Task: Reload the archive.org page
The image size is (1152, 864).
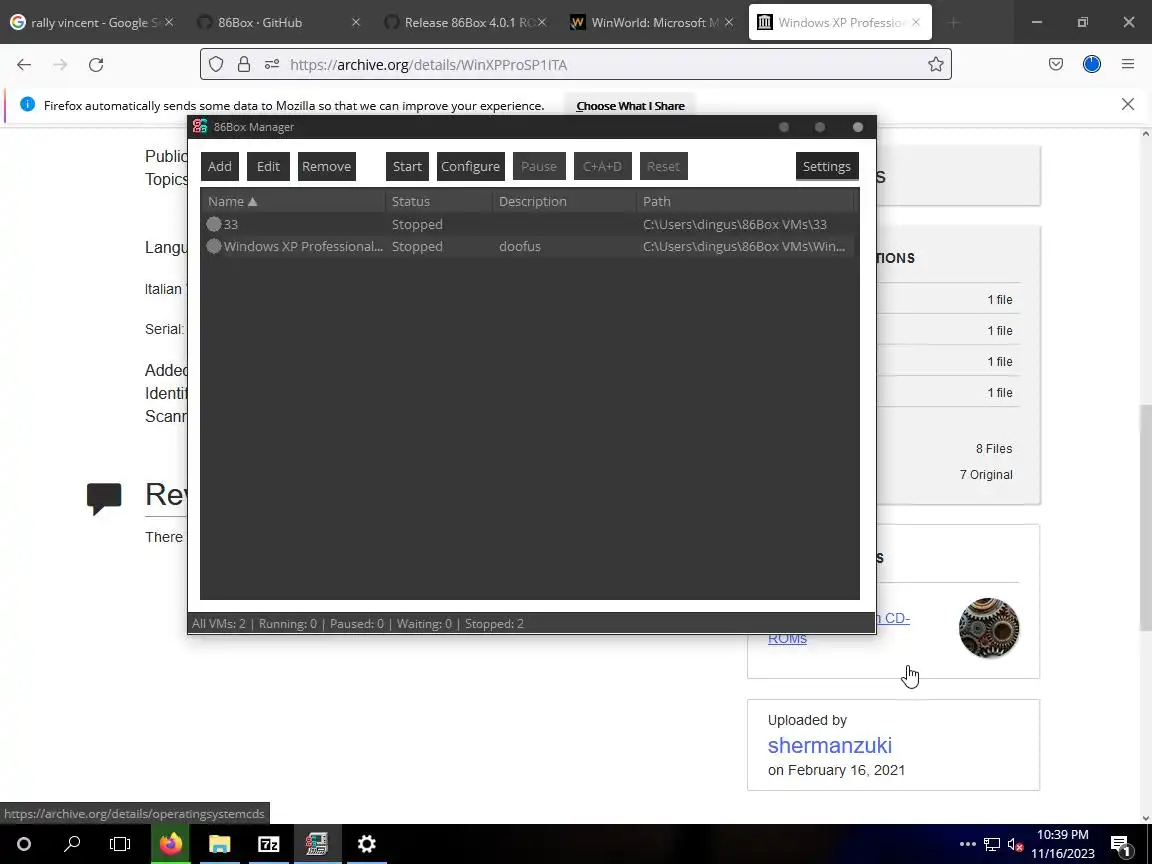Action: point(96,65)
